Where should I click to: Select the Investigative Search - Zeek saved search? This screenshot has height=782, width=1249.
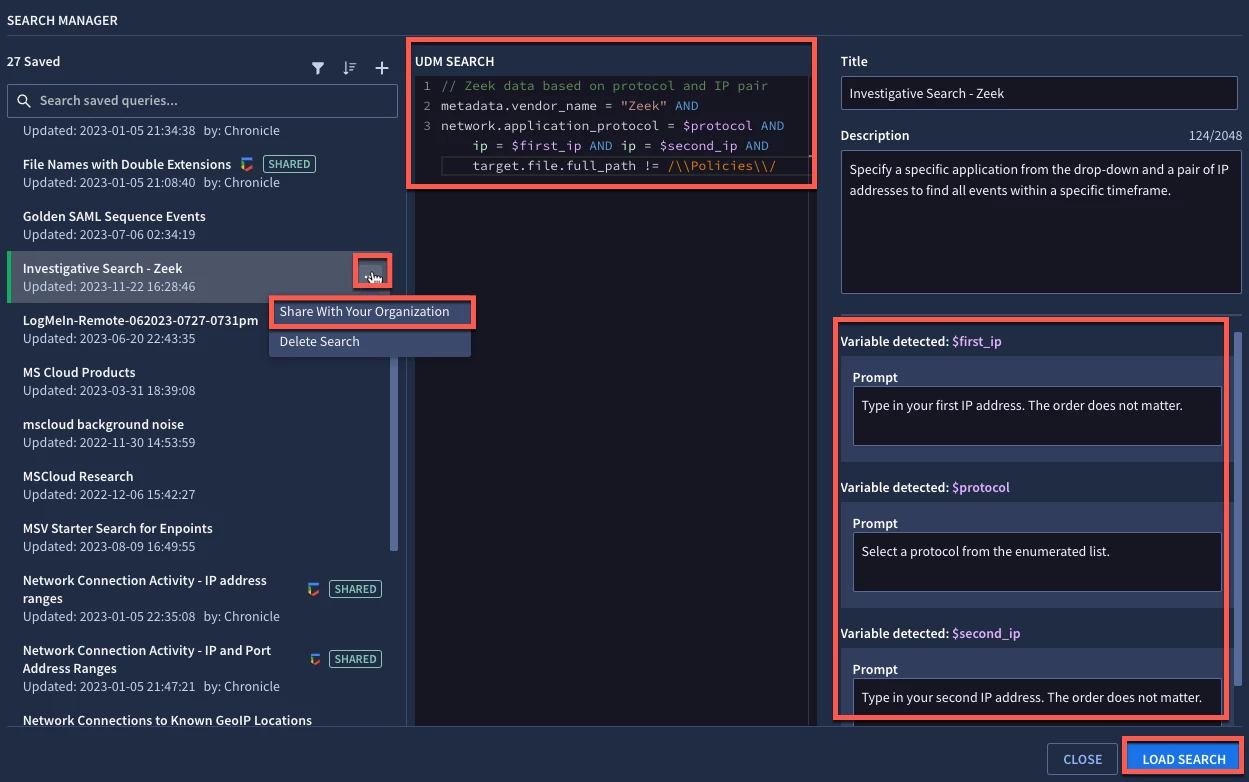pos(103,268)
